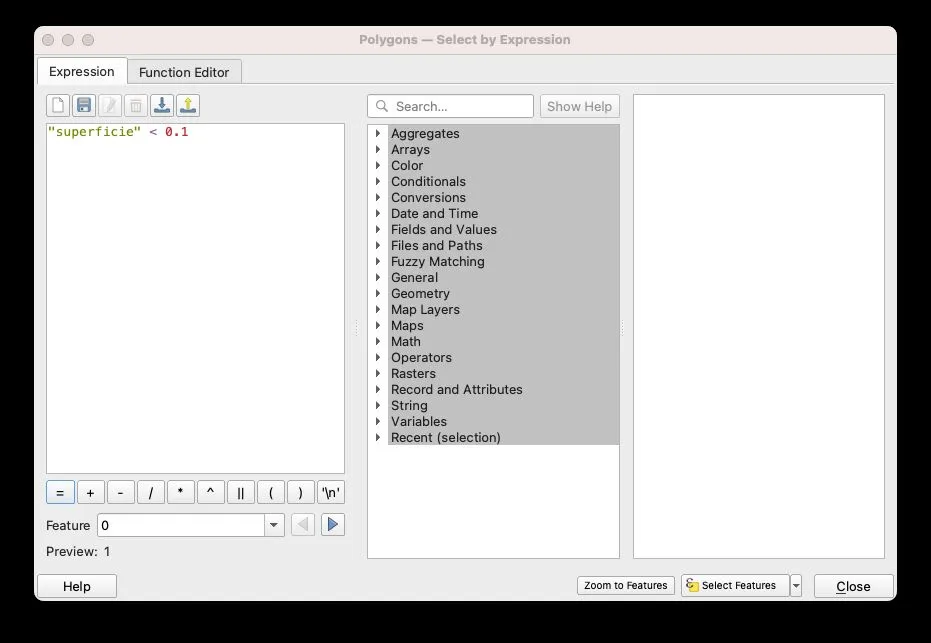
Task: Open the Feature combo box dropdown
Action: [274, 525]
